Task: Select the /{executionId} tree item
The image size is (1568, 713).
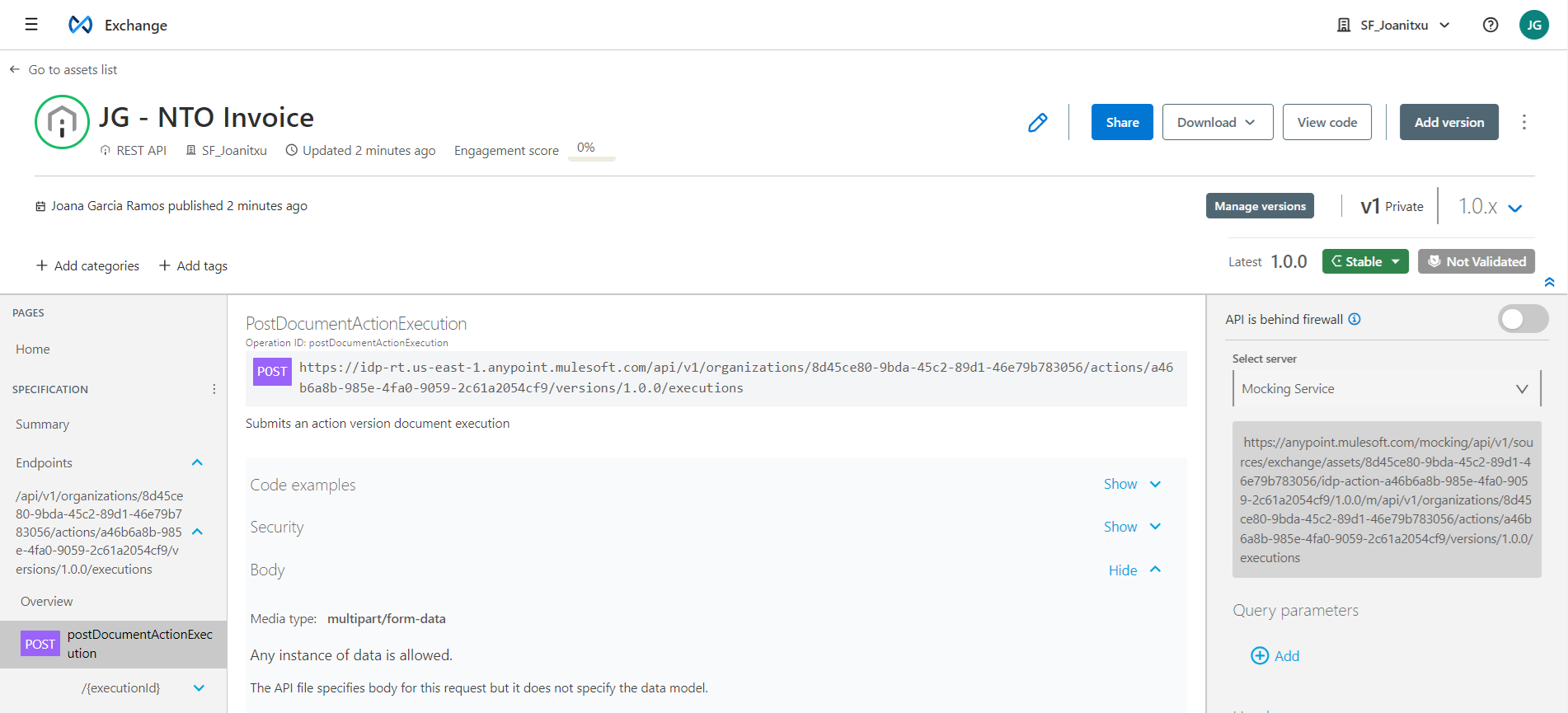Action: coord(120,687)
